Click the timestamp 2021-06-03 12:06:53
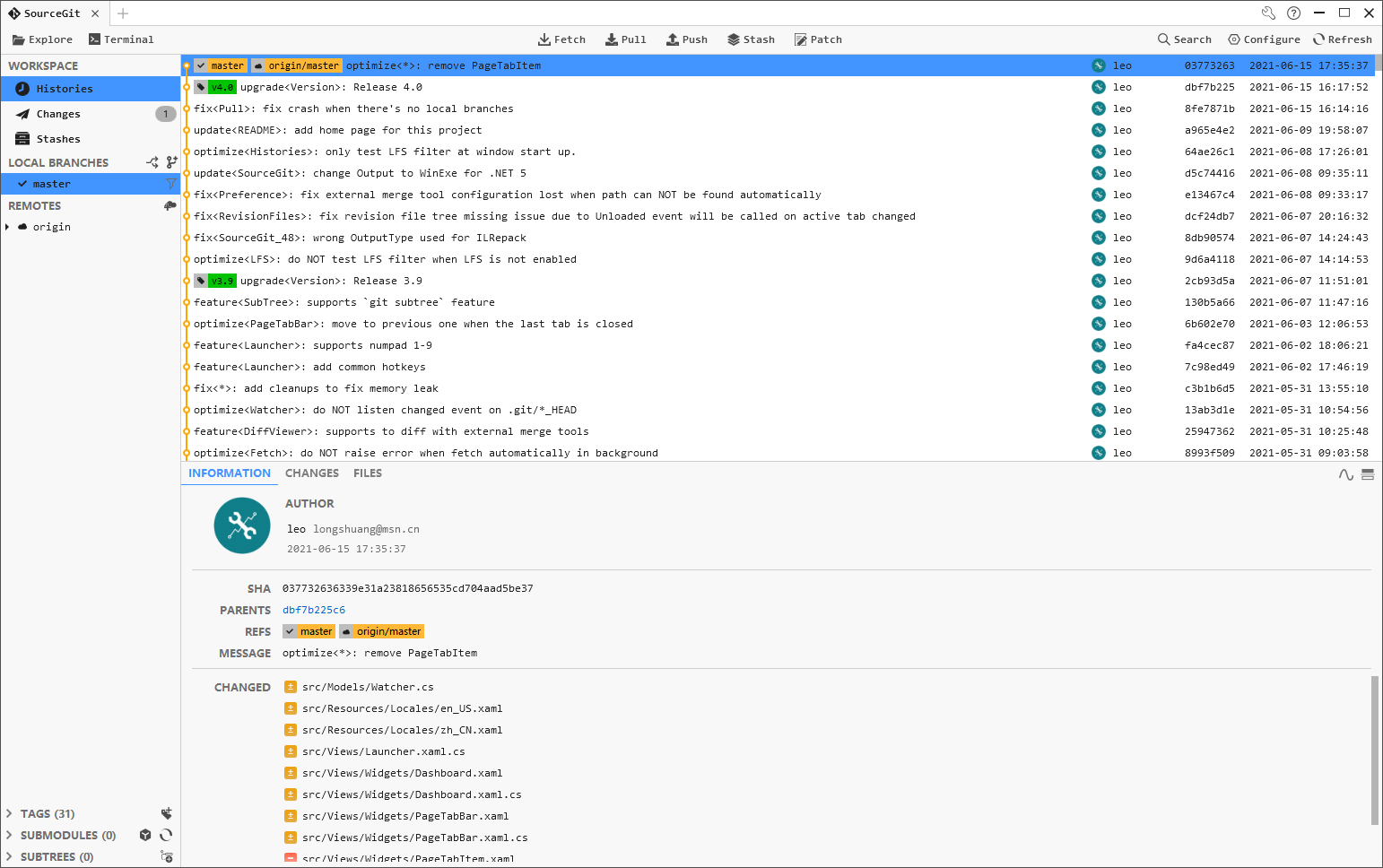This screenshot has height=868, width=1383. click(x=1309, y=324)
